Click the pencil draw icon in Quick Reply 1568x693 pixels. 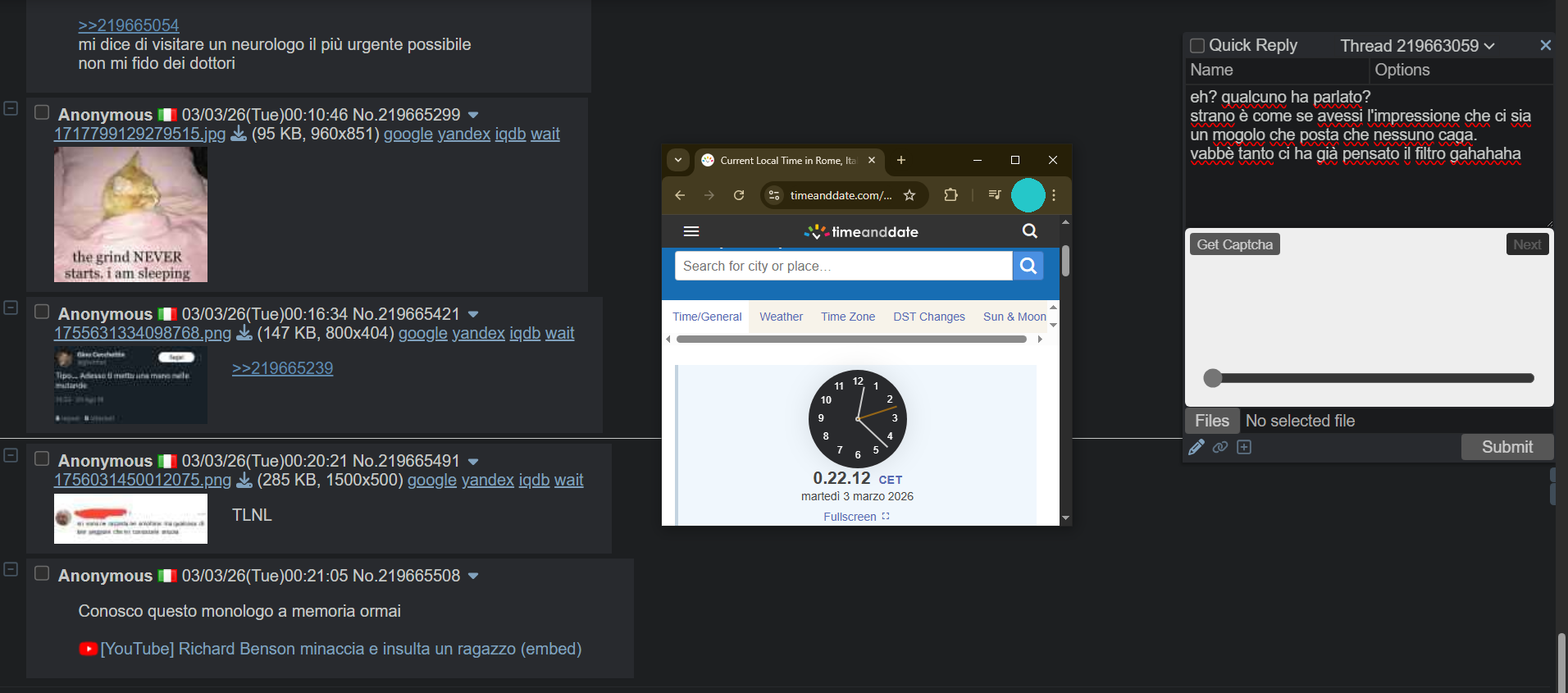coord(1197,447)
